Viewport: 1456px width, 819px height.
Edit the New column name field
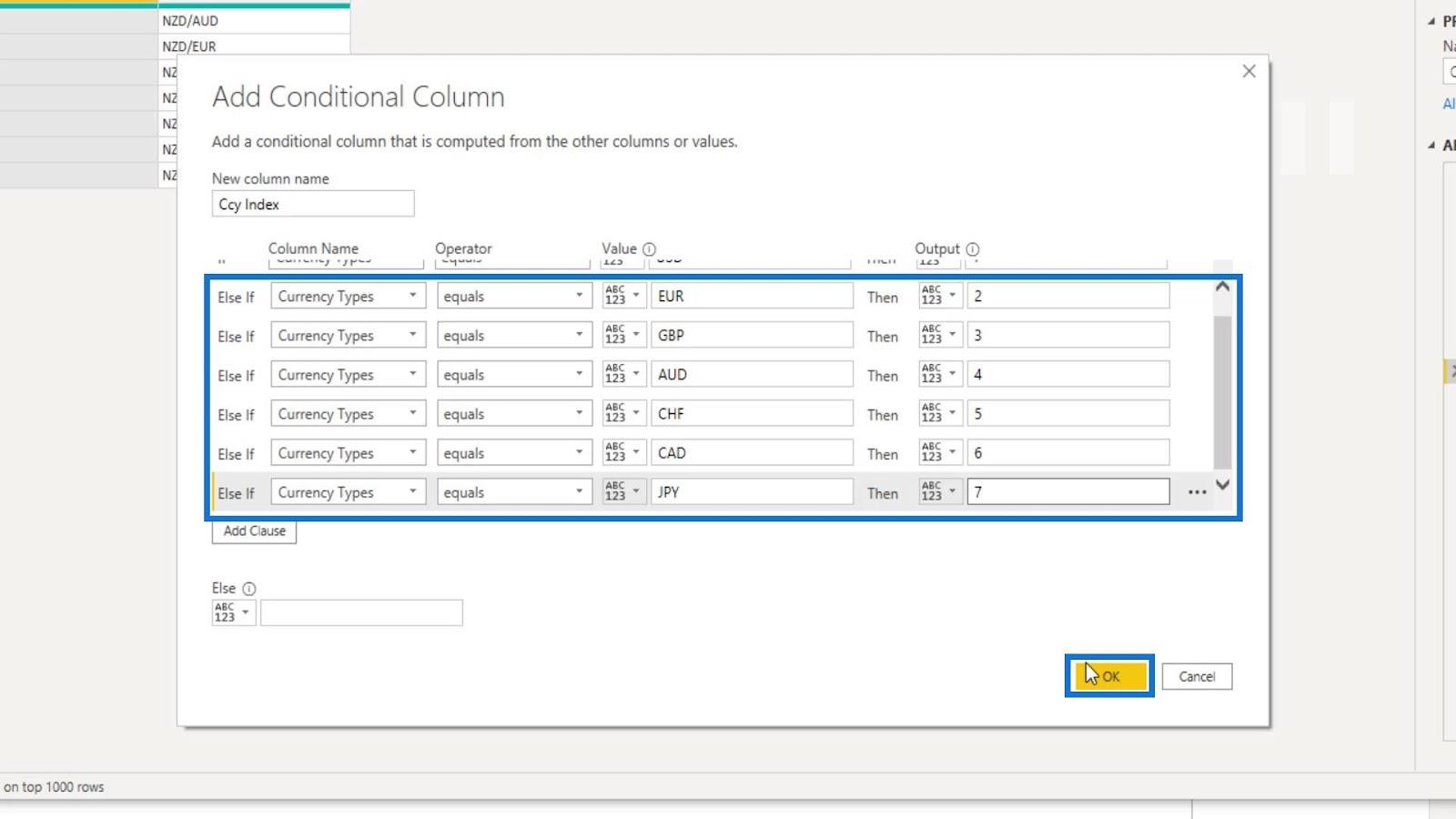tap(313, 204)
